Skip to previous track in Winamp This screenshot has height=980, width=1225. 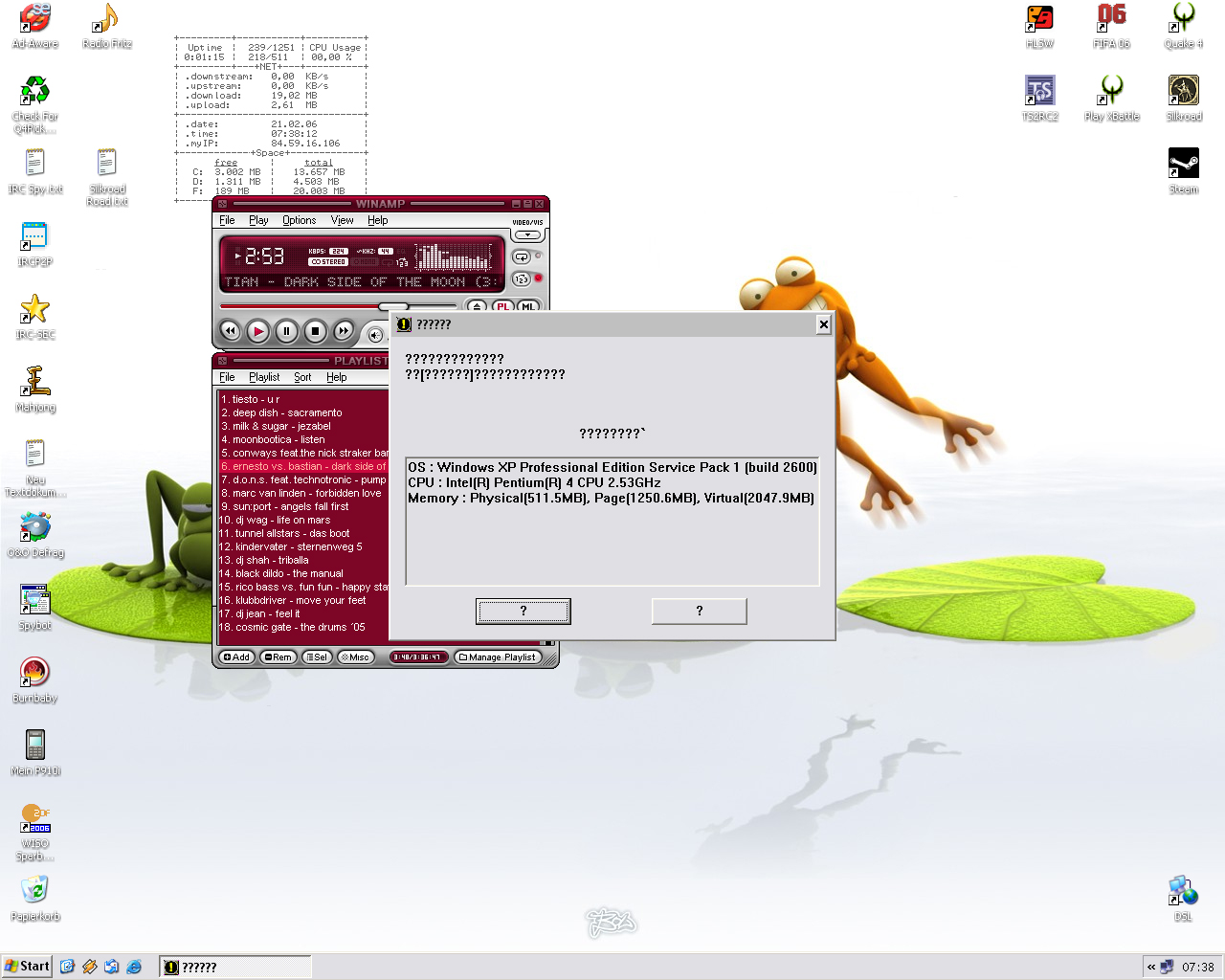pyautogui.click(x=230, y=331)
